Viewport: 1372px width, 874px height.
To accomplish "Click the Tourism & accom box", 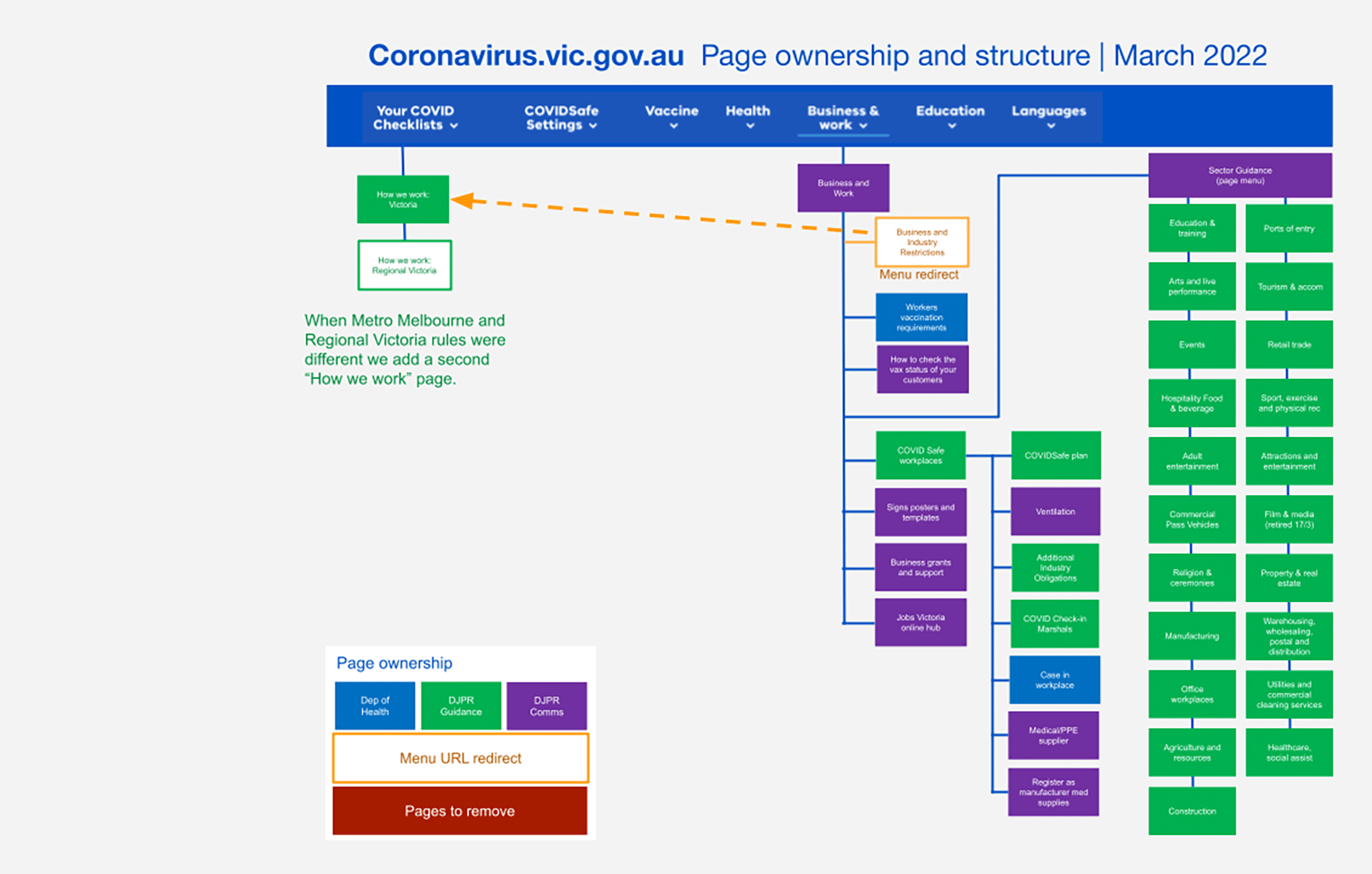I will click(x=1289, y=287).
